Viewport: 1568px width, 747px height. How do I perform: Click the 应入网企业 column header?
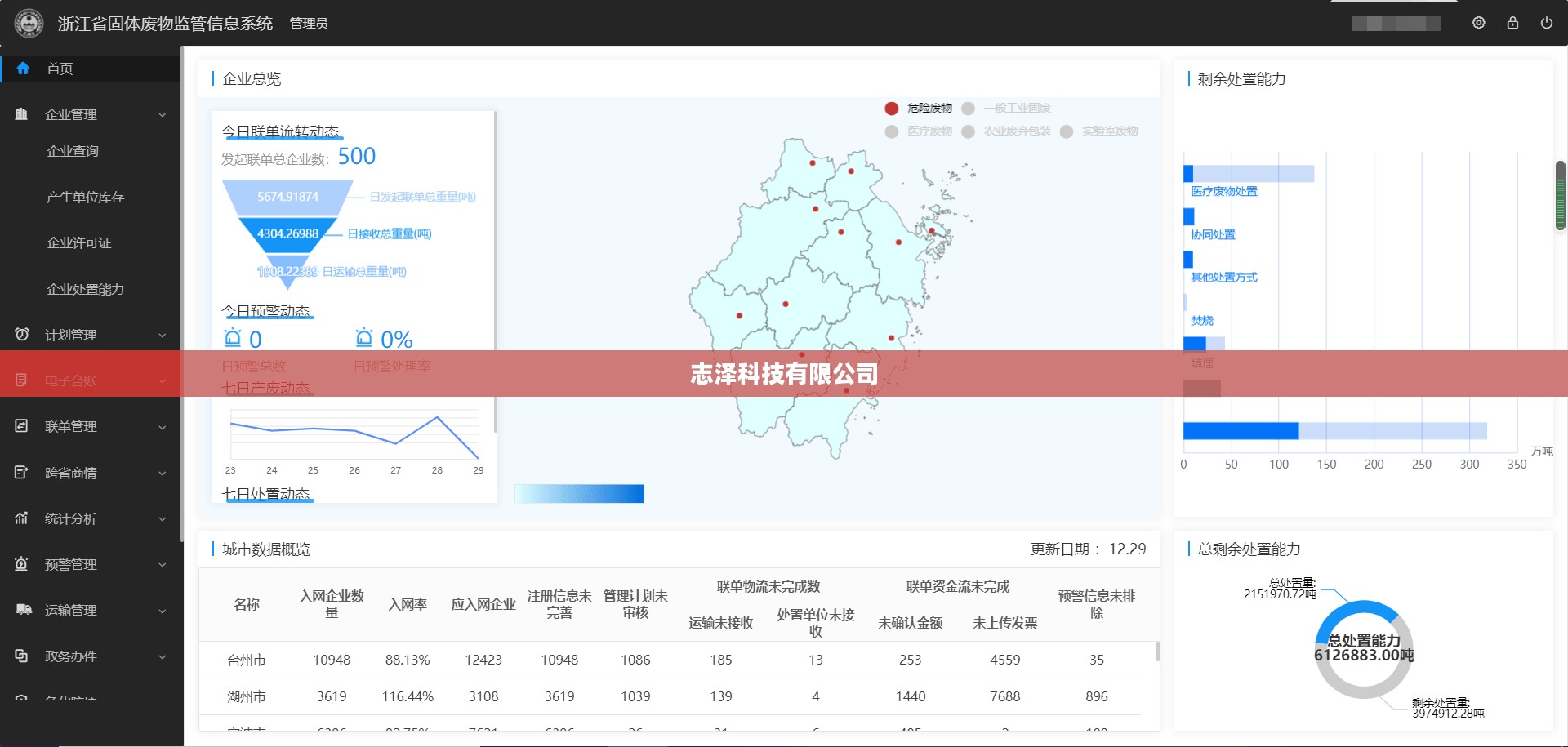(x=483, y=604)
